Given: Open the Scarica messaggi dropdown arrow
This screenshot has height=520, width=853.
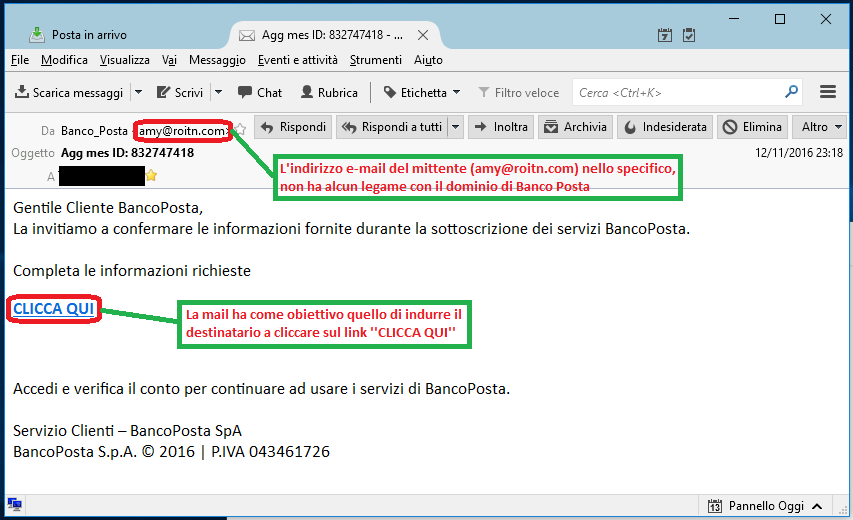Looking at the screenshot, I should 138,92.
